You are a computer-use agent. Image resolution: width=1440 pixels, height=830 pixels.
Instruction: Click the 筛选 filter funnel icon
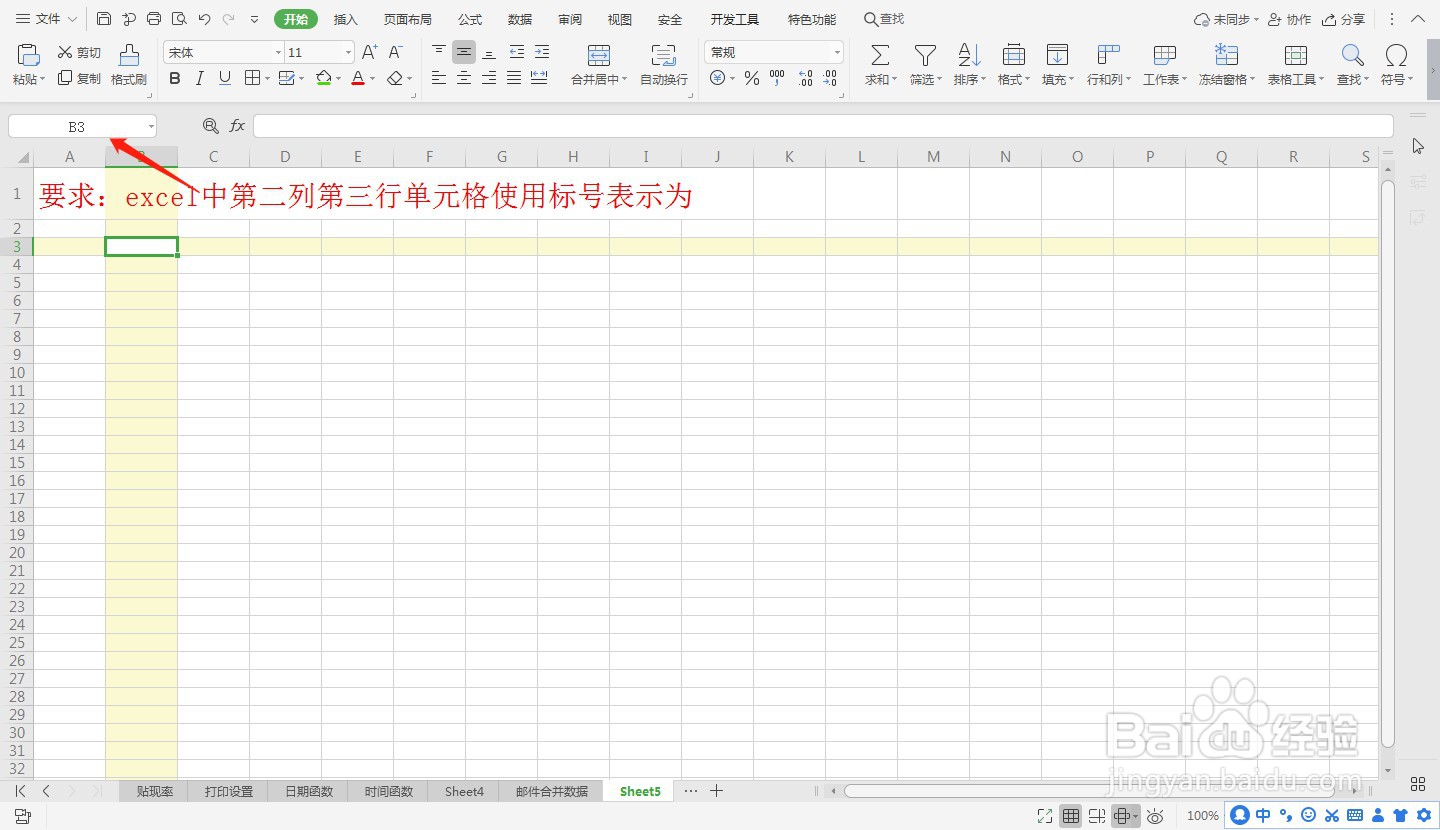coord(924,56)
